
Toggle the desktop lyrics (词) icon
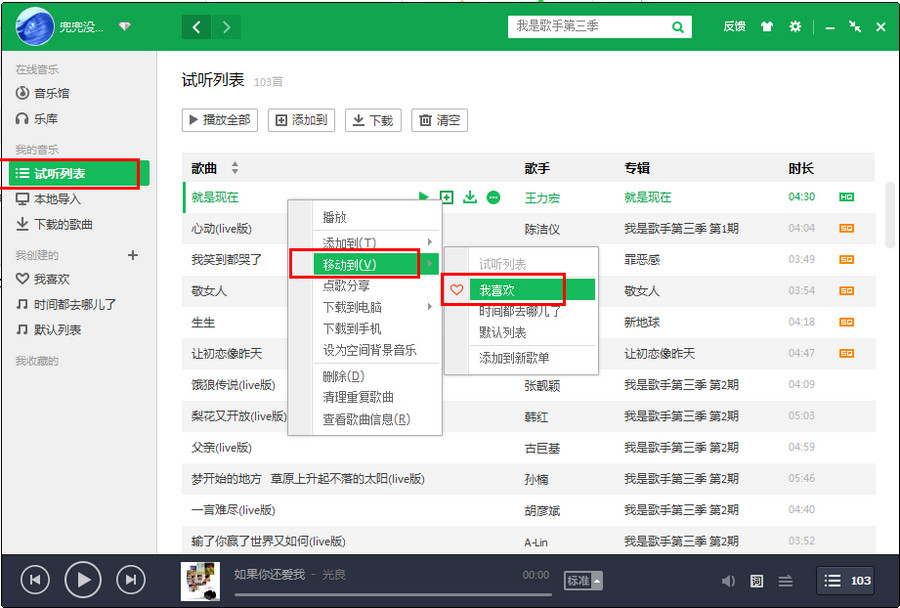pyautogui.click(x=757, y=581)
